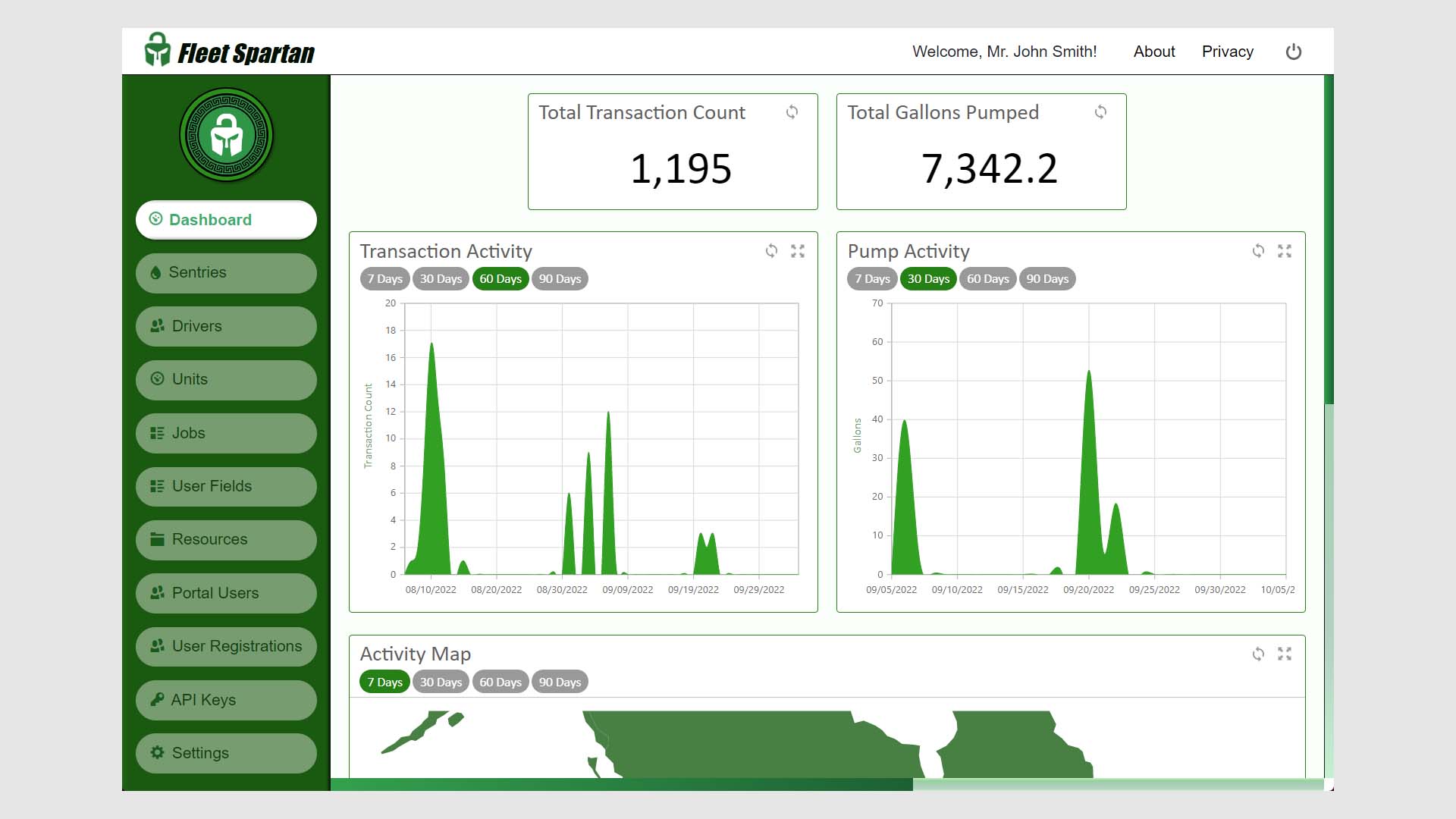The height and width of the screenshot is (819, 1456).
Task: Refresh the Transaction Activity chart
Action: 771,251
